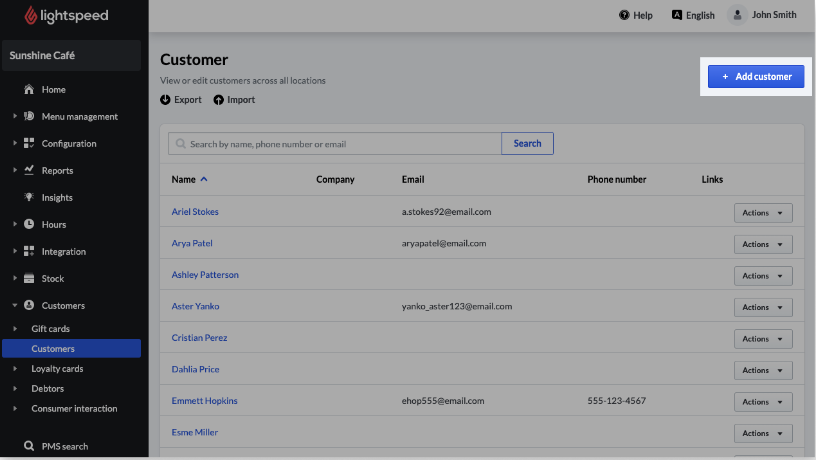Open Actions dropdown for Emmett Hopkins
Screen dimensions: 816x460
point(763,401)
